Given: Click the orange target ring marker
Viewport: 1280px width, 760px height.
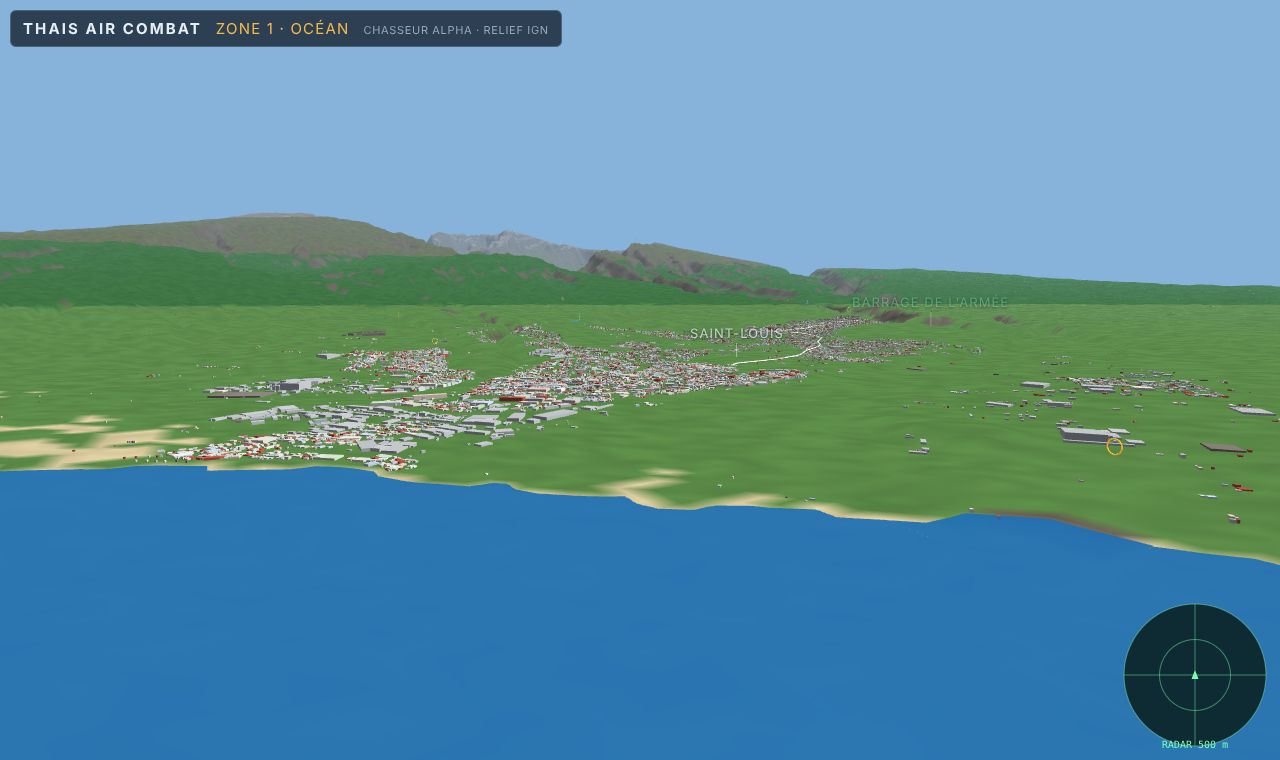Looking at the screenshot, I should (x=1114, y=447).
